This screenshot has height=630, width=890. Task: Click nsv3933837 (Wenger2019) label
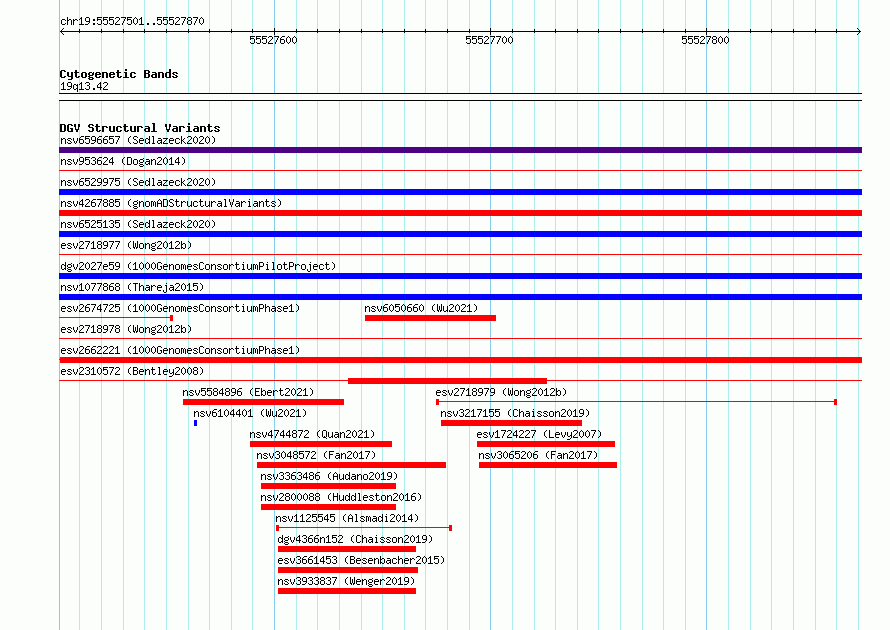click(346, 581)
